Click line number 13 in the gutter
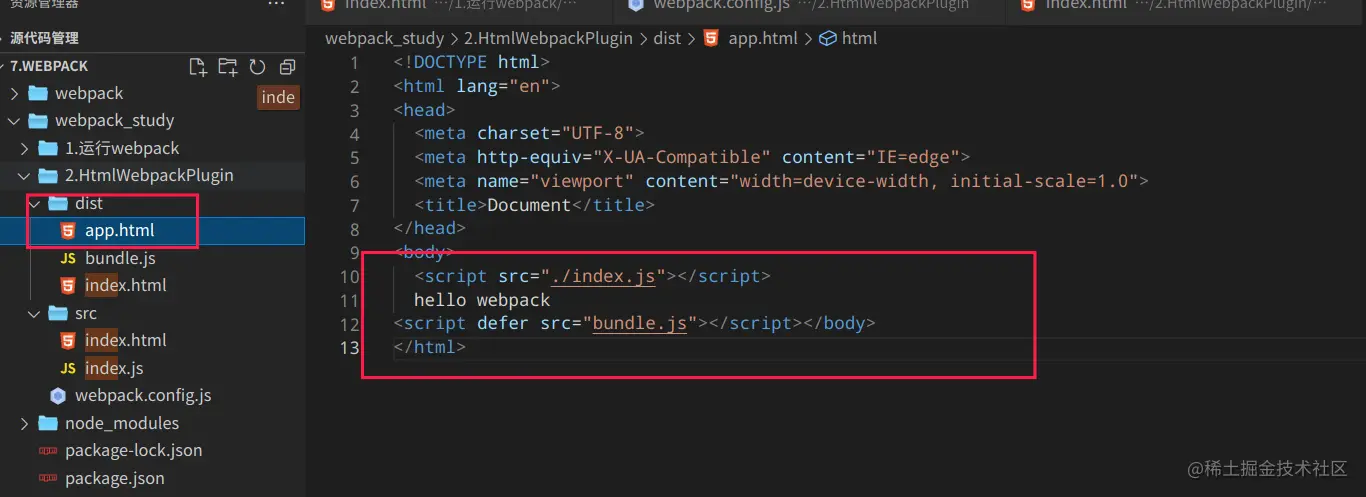The height and width of the screenshot is (497, 1366). [x=349, y=348]
